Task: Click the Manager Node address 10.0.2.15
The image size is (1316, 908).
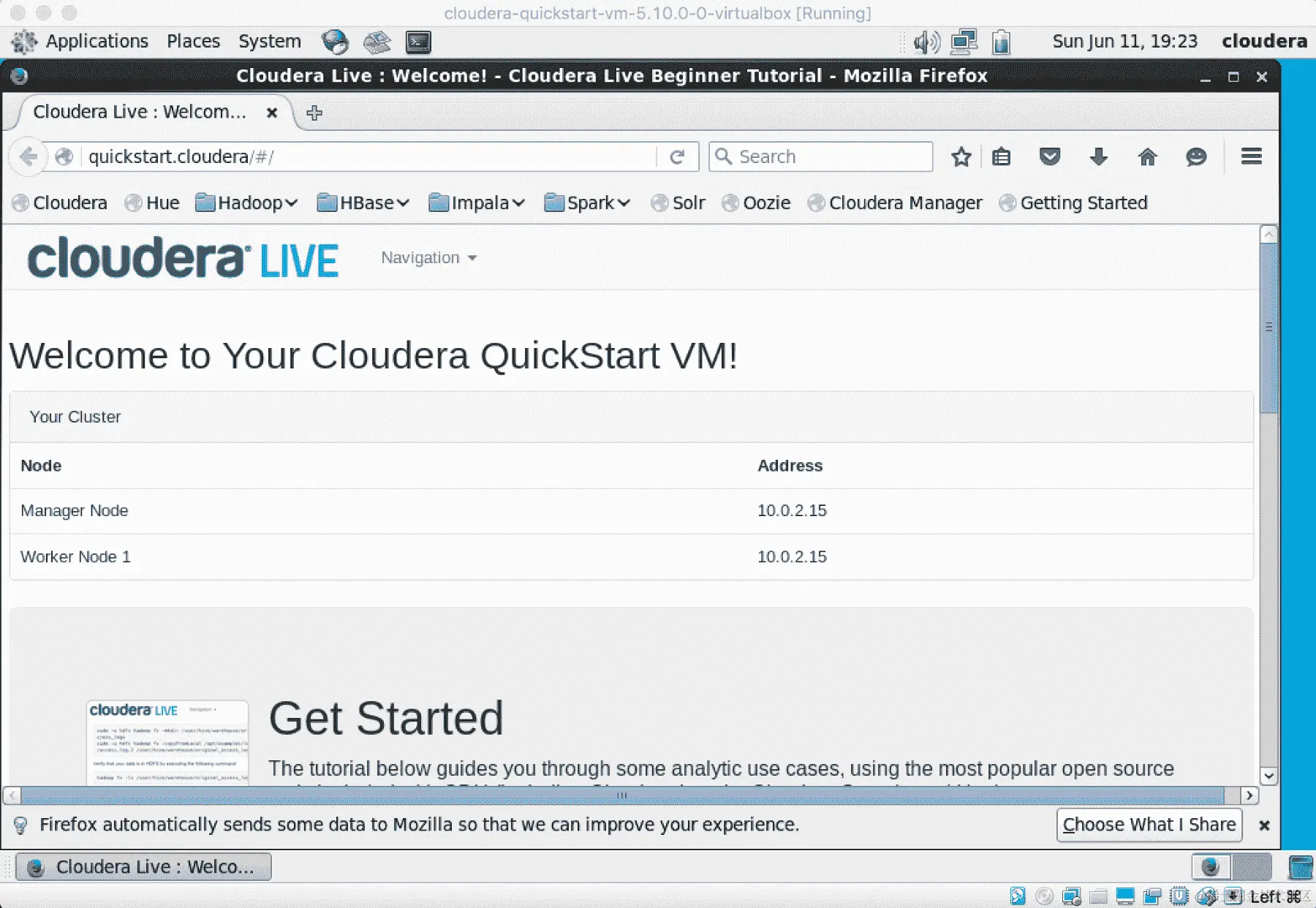Action: [x=792, y=510]
